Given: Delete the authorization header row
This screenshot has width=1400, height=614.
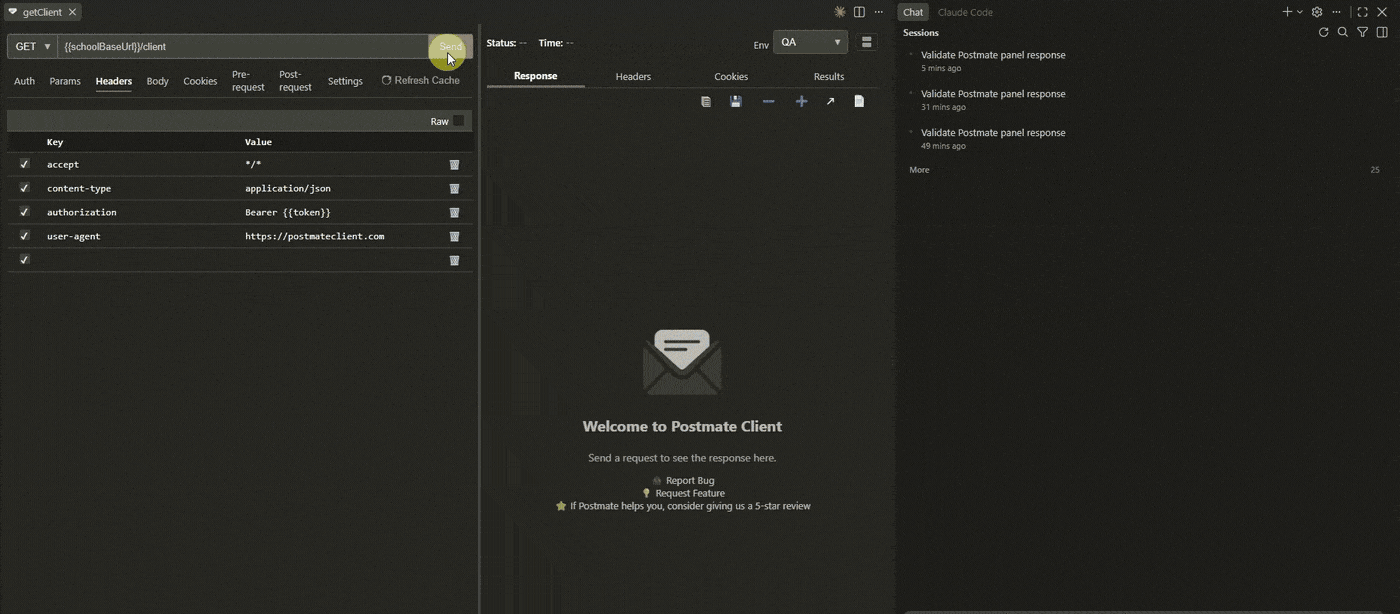Looking at the screenshot, I should pos(454,212).
